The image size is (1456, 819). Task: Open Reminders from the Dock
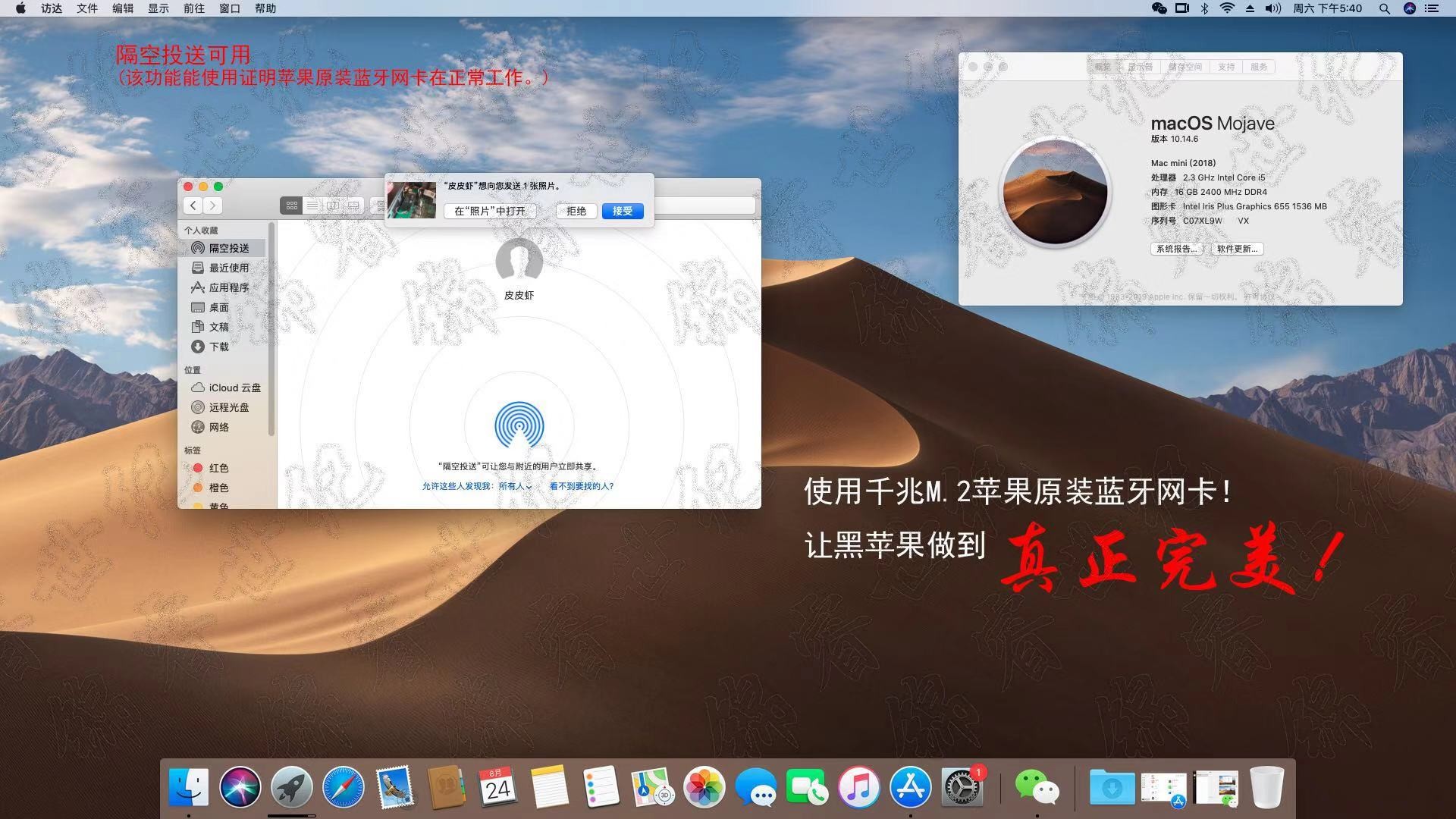click(x=601, y=786)
